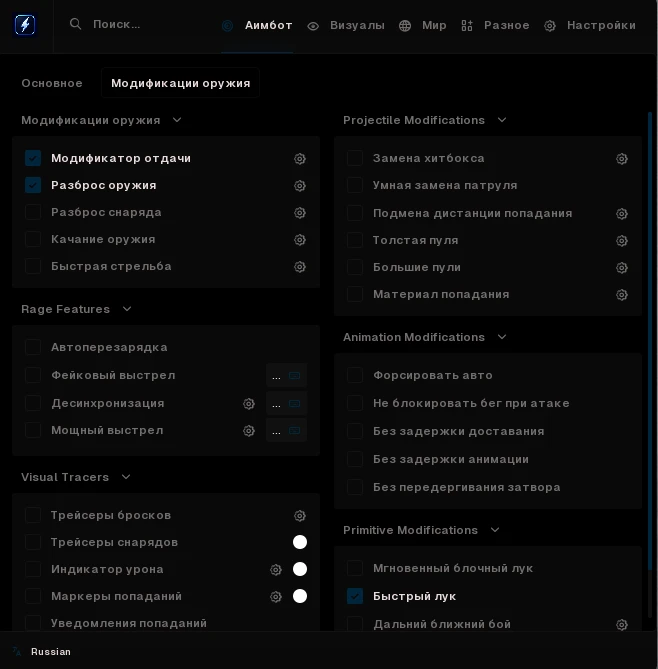The height and width of the screenshot is (669, 658).
Task: Collapse the Projectile Modifications chevron
Action: coord(502,120)
